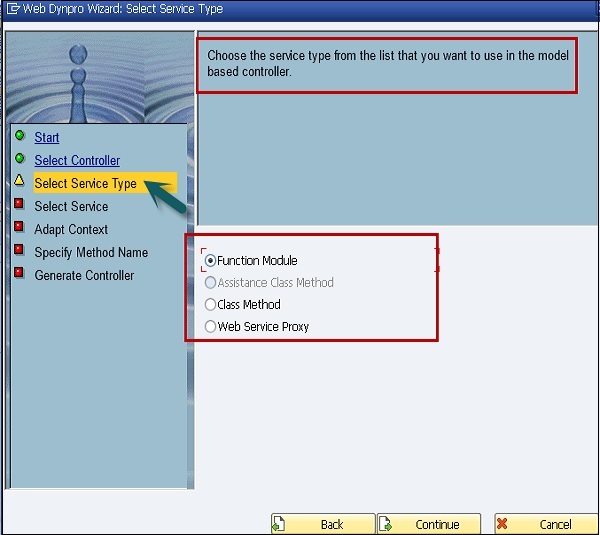600x535 pixels.
Task: Click the red icon next to Generate Controller
Action: pos(20,274)
